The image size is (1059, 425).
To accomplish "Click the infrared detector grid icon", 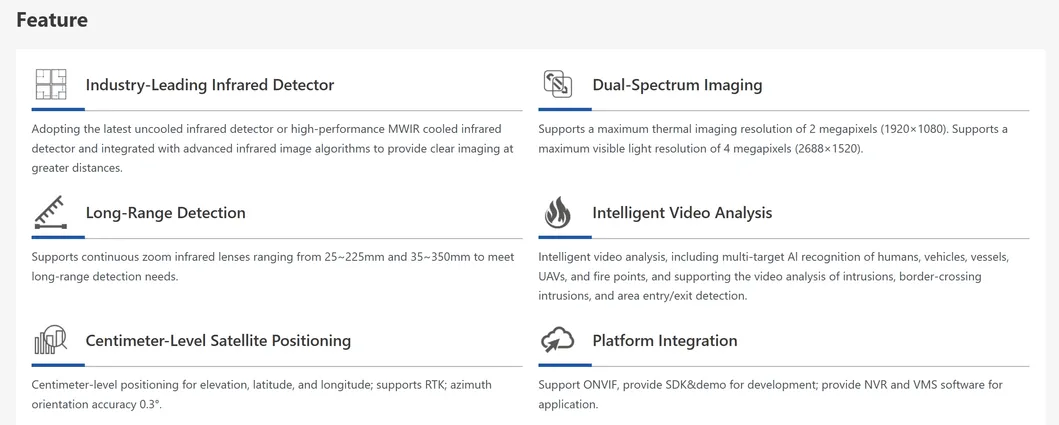I will [50, 85].
